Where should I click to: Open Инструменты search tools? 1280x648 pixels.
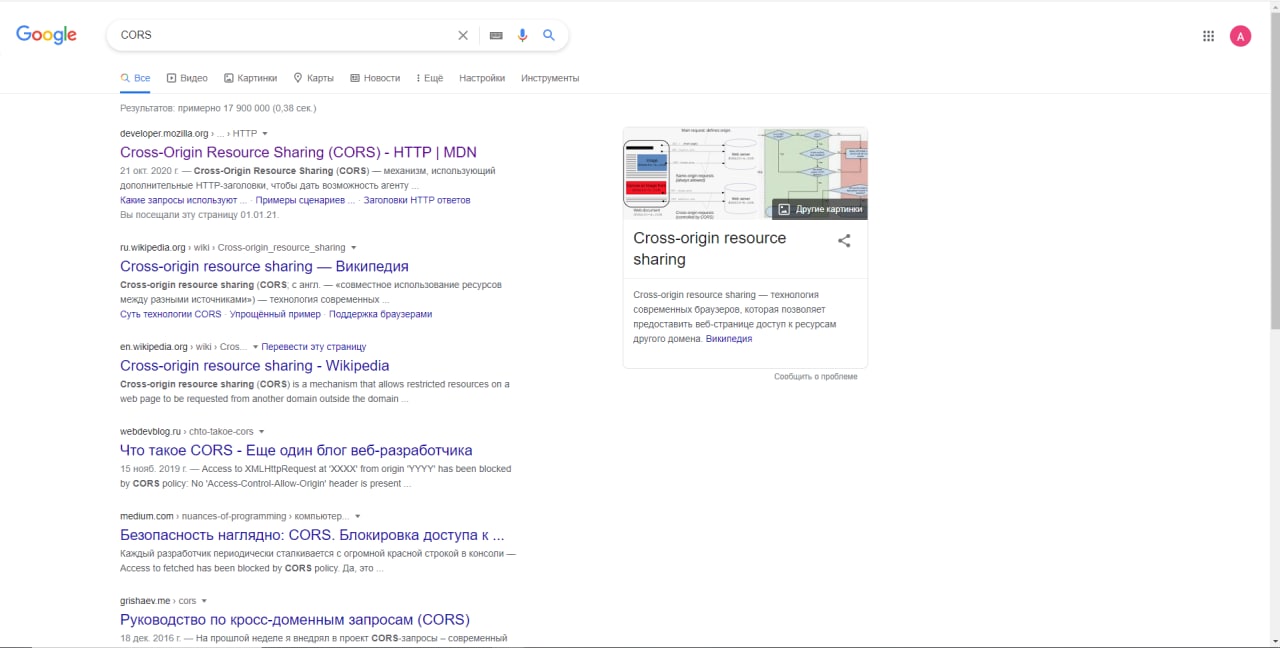coord(550,78)
